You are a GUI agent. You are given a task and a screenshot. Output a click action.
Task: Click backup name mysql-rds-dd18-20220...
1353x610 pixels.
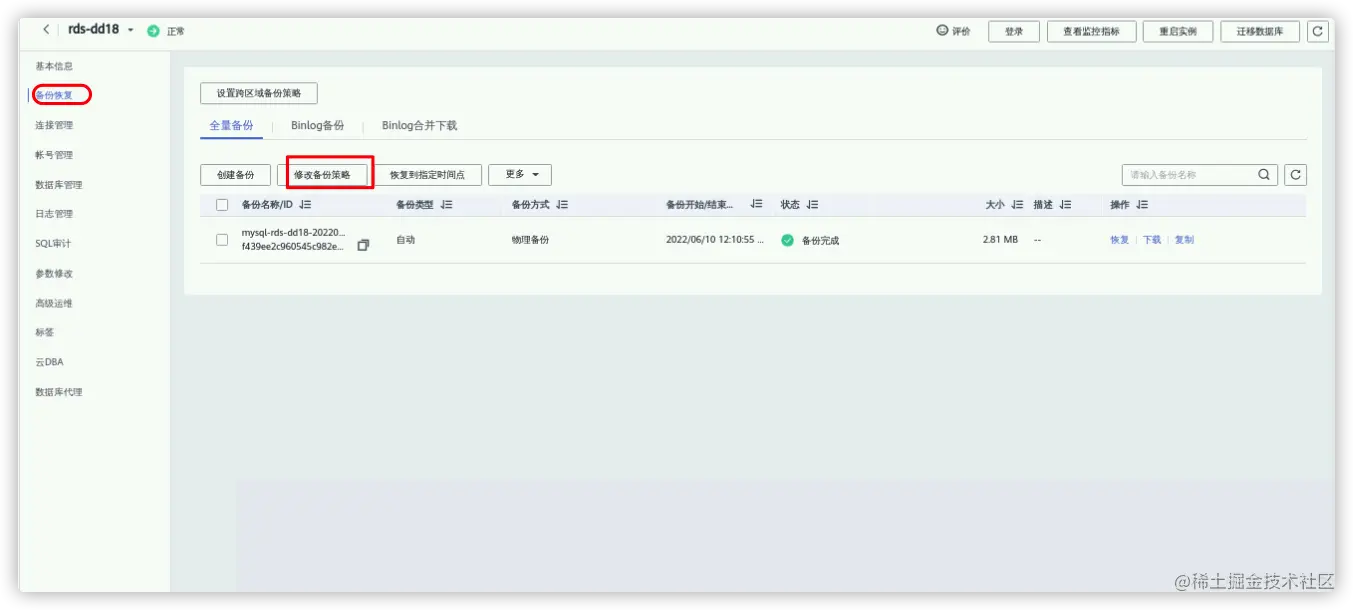tap(293, 233)
